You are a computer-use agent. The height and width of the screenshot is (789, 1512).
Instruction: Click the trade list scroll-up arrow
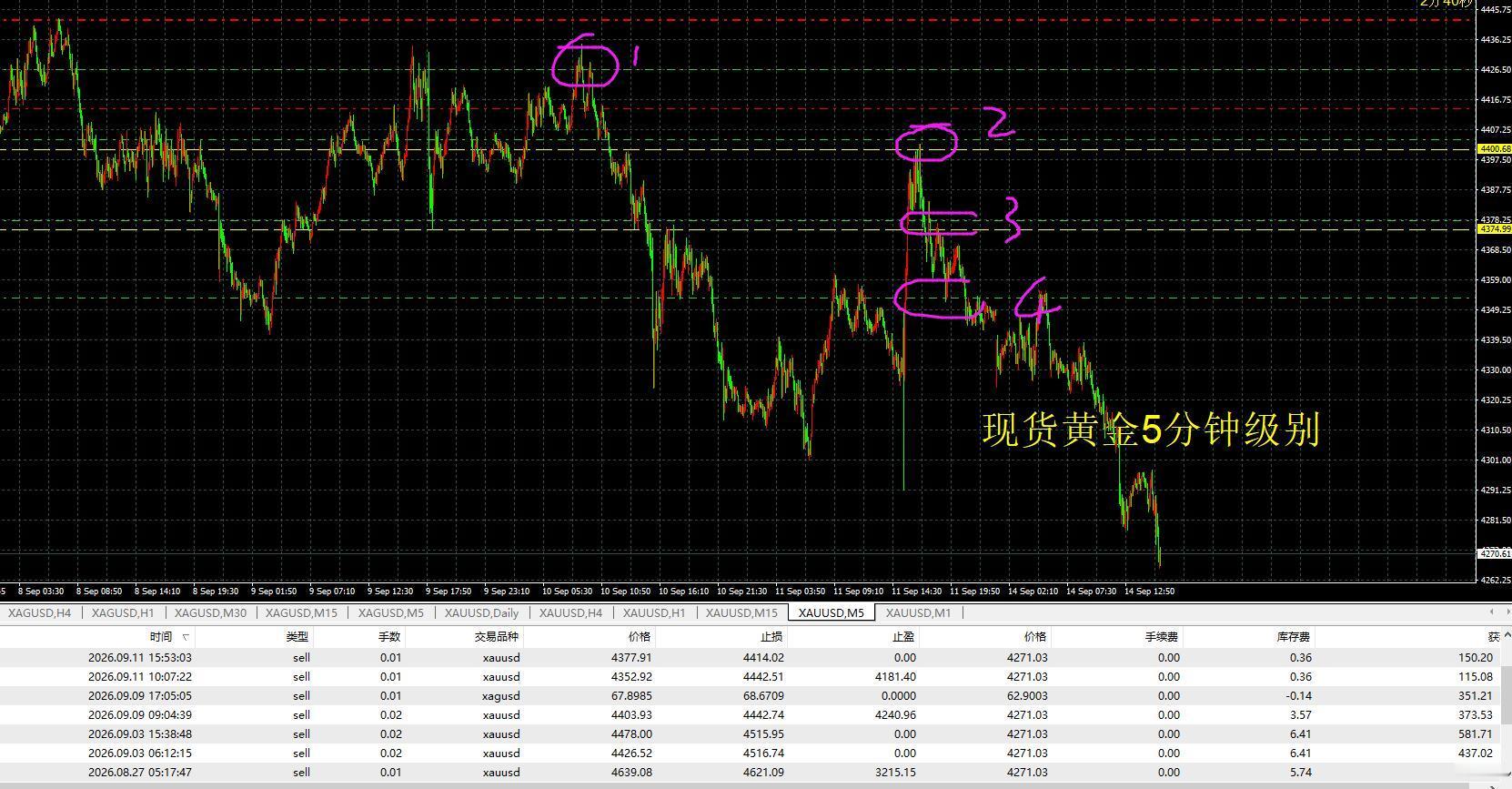tap(1506, 636)
